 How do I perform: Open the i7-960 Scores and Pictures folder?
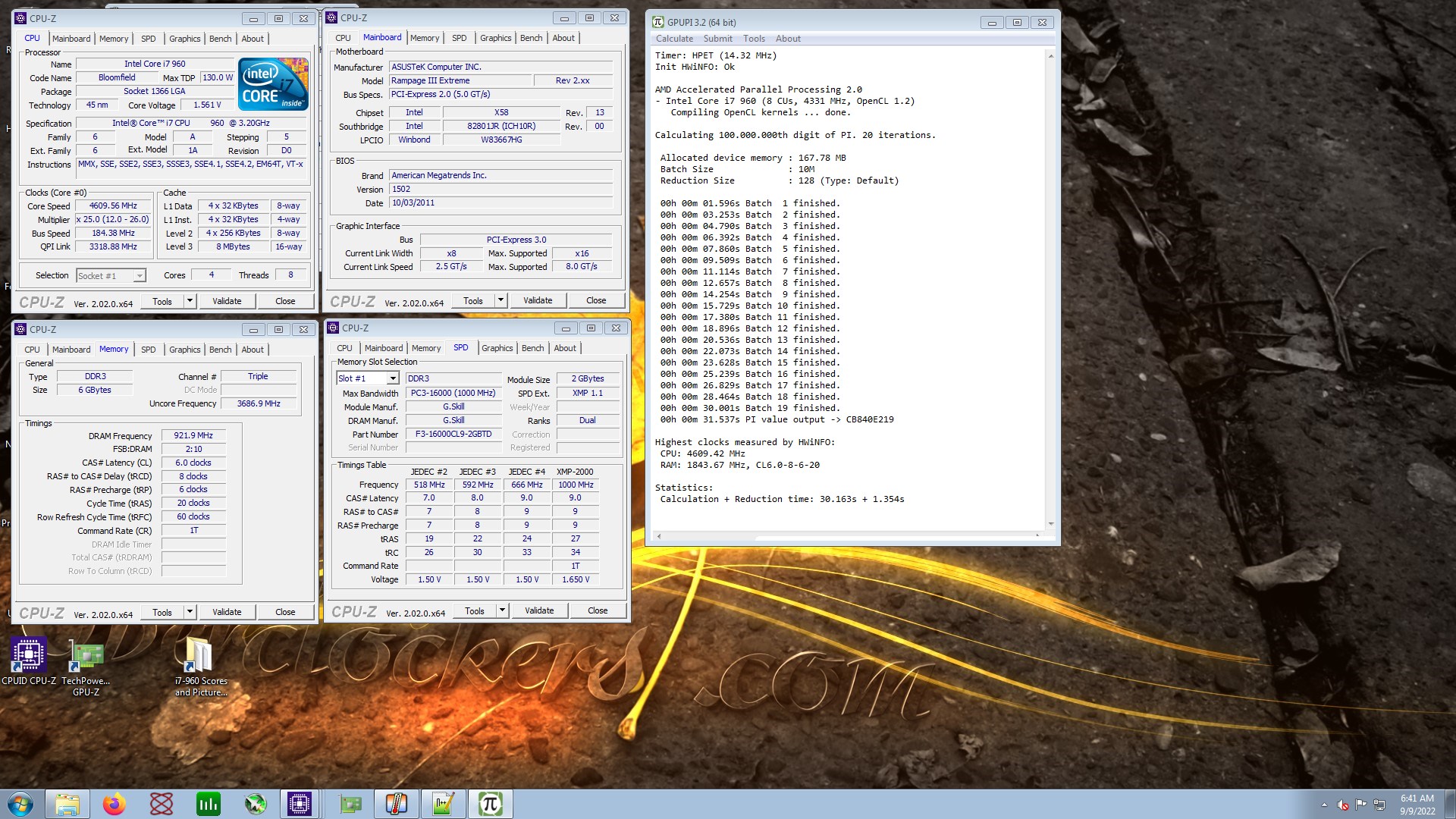point(201,666)
